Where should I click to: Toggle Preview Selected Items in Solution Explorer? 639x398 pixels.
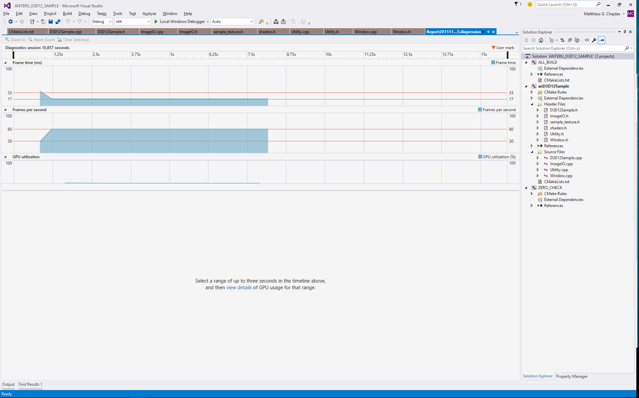602,40
